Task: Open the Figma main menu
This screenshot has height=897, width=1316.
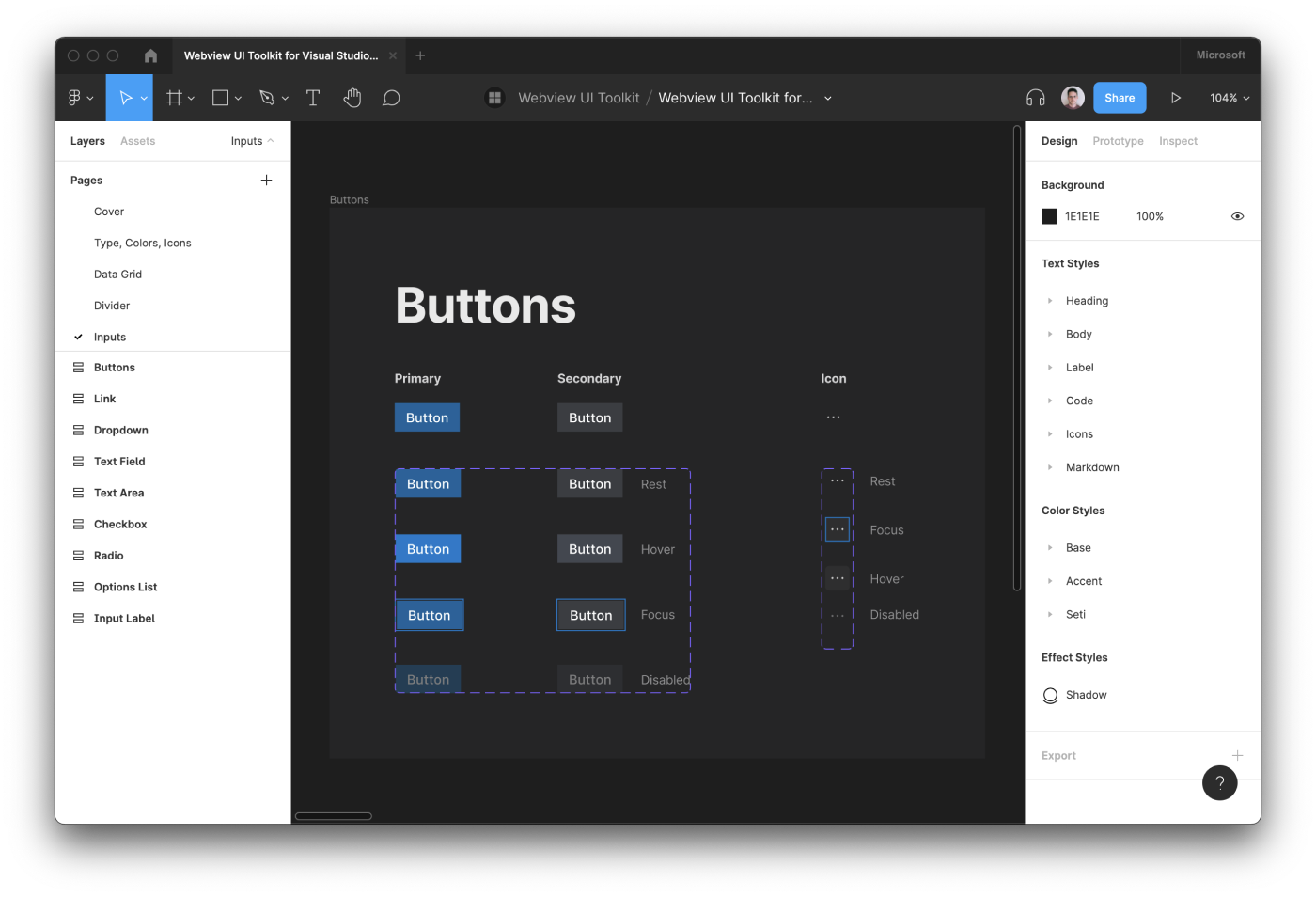Action: tap(75, 97)
